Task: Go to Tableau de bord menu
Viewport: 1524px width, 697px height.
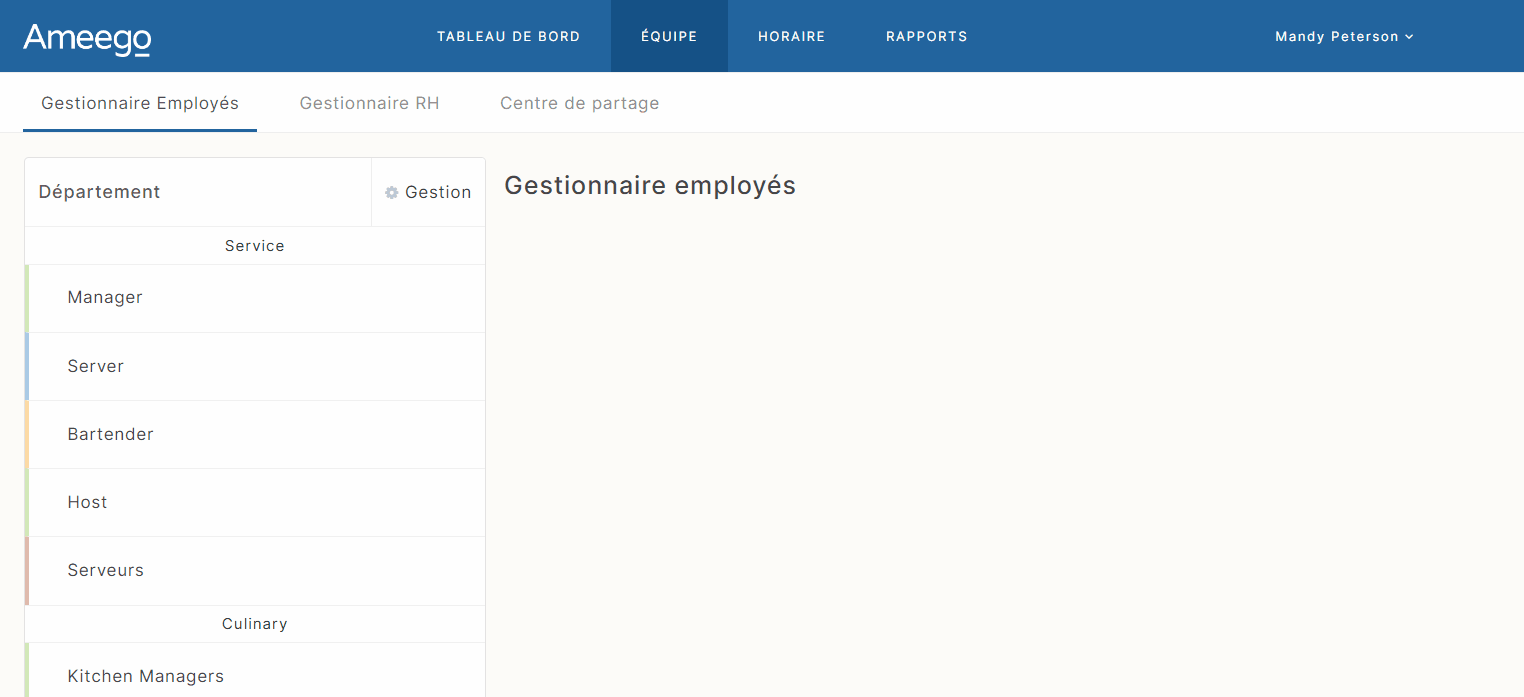Action: 508,37
